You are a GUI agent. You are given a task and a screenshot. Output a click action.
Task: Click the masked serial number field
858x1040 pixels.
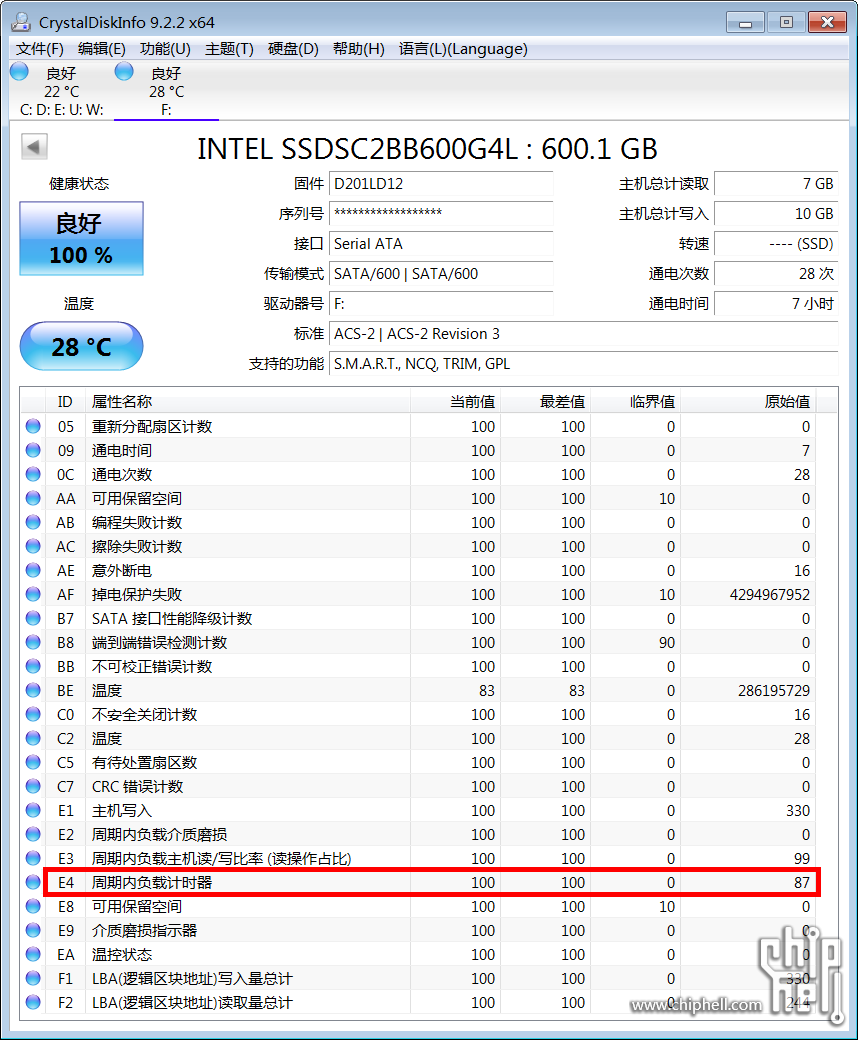coord(441,214)
